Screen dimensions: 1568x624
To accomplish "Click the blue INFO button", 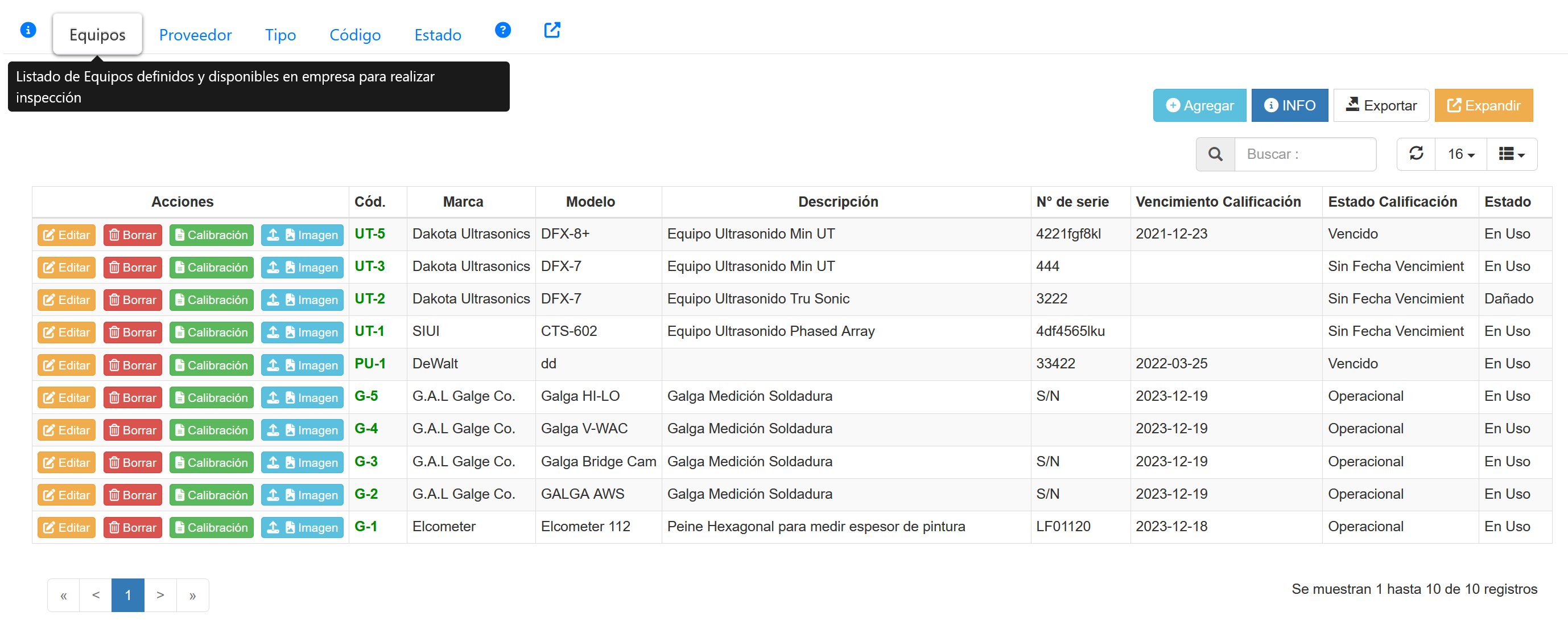I will click(1289, 105).
